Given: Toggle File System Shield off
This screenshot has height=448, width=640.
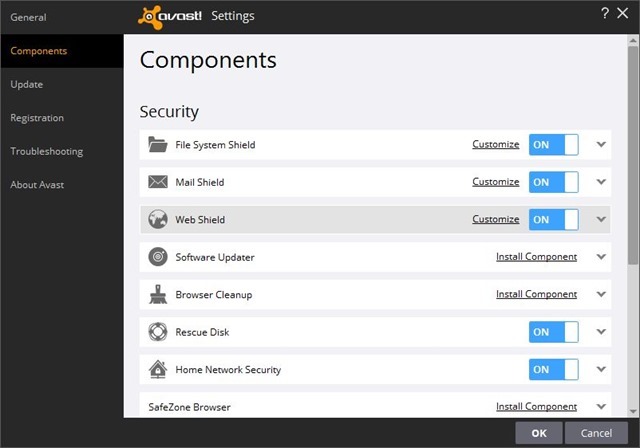Looking at the screenshot, I should pyautogui.click(x=553, y=145).
